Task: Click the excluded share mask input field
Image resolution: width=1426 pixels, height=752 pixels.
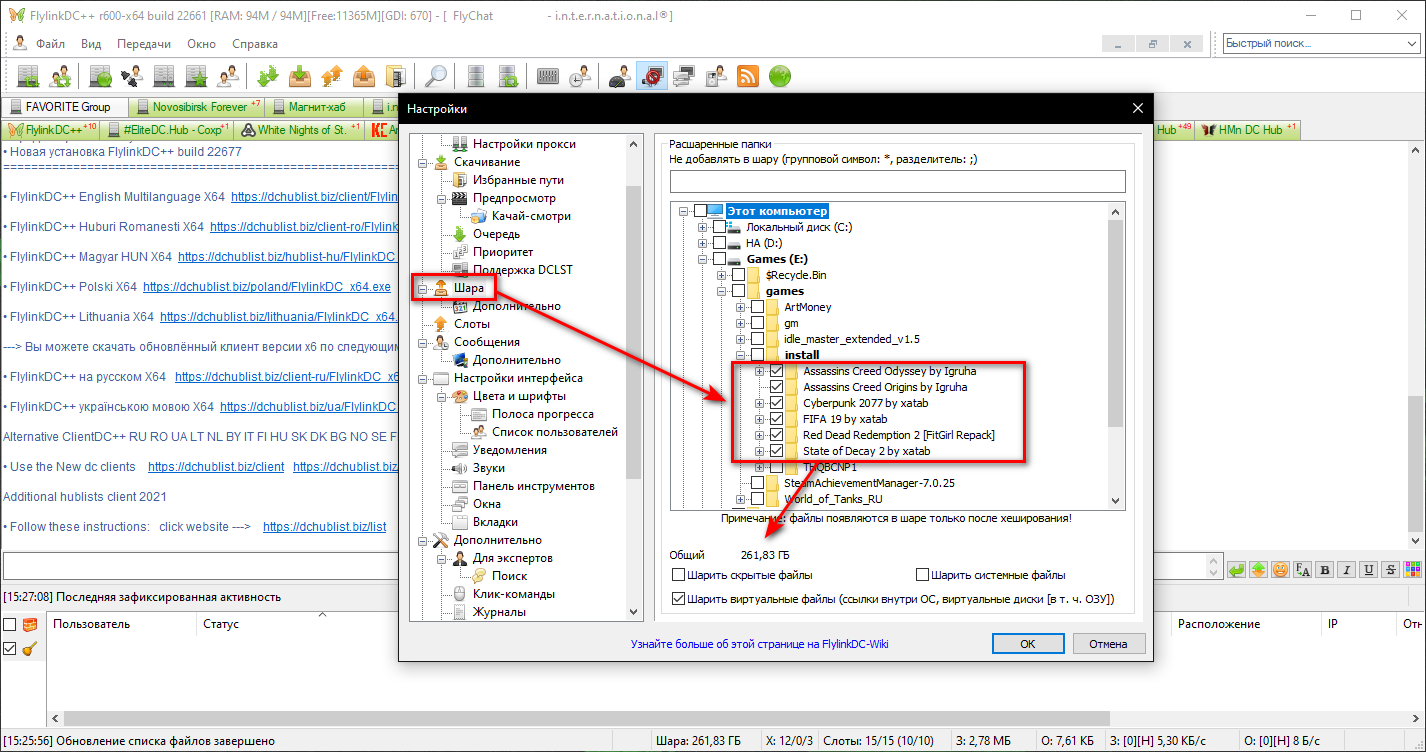Action: [897, 181]
